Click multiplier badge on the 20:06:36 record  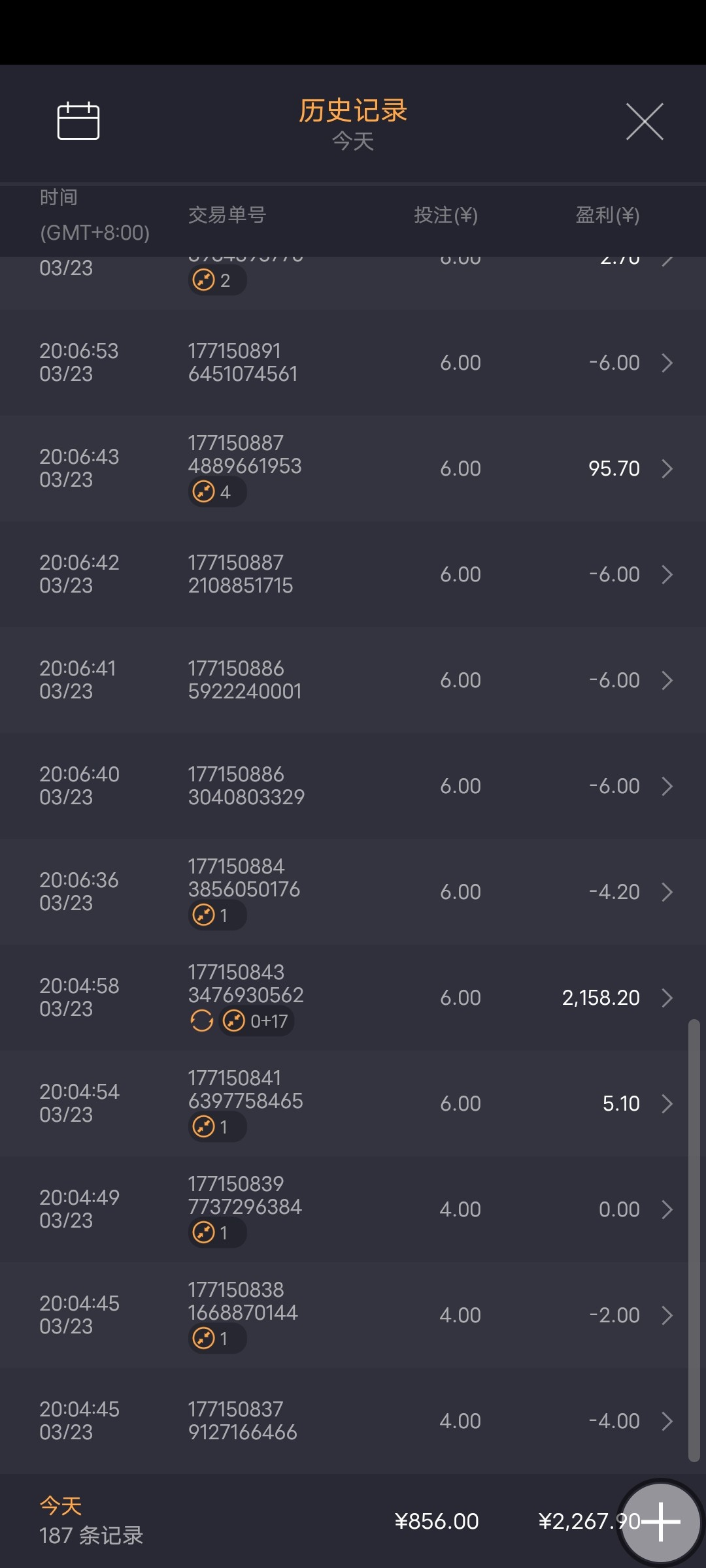[x=217, y=915]
